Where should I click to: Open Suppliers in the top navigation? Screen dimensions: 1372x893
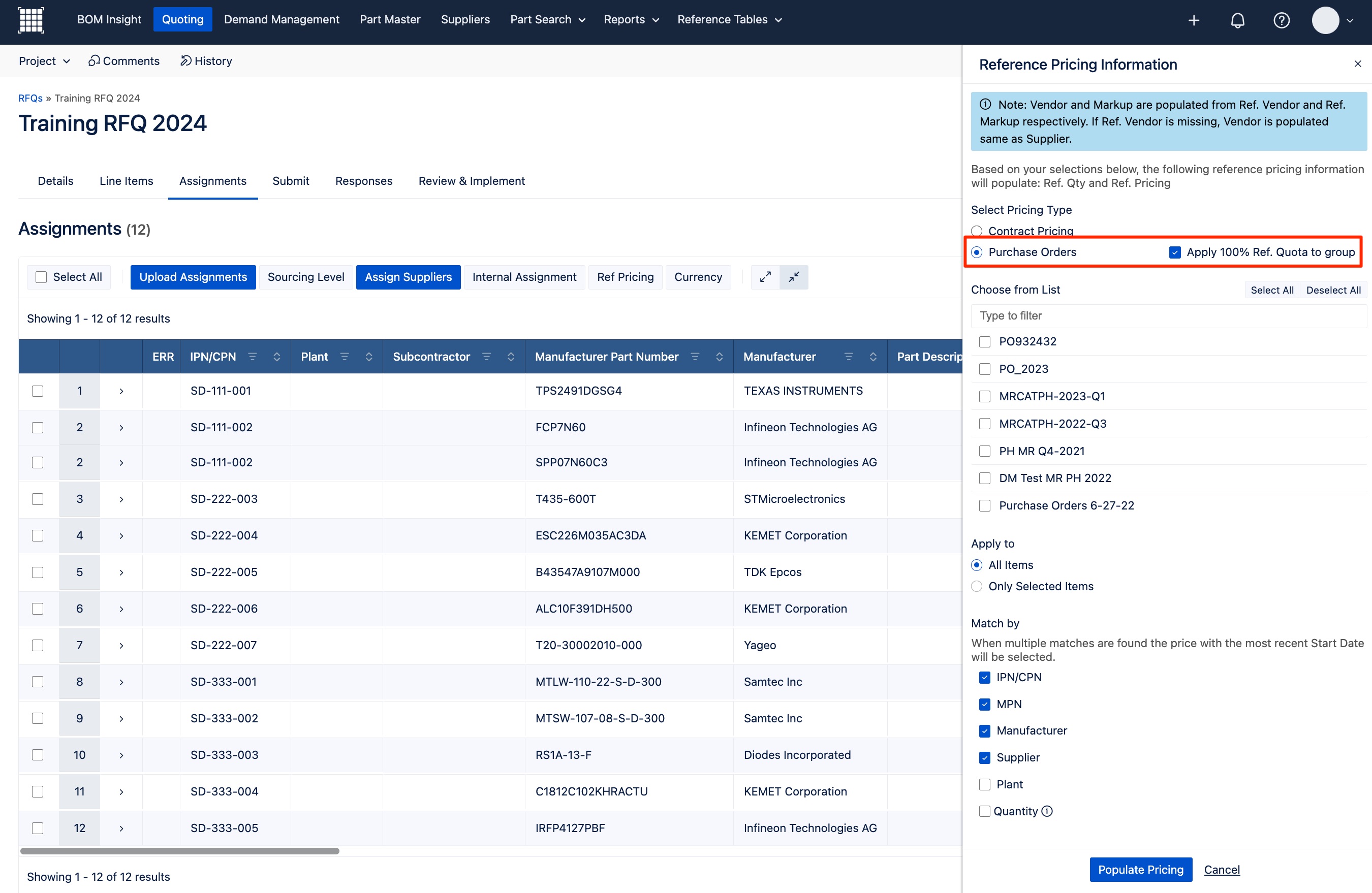click(x=465, y=20)
